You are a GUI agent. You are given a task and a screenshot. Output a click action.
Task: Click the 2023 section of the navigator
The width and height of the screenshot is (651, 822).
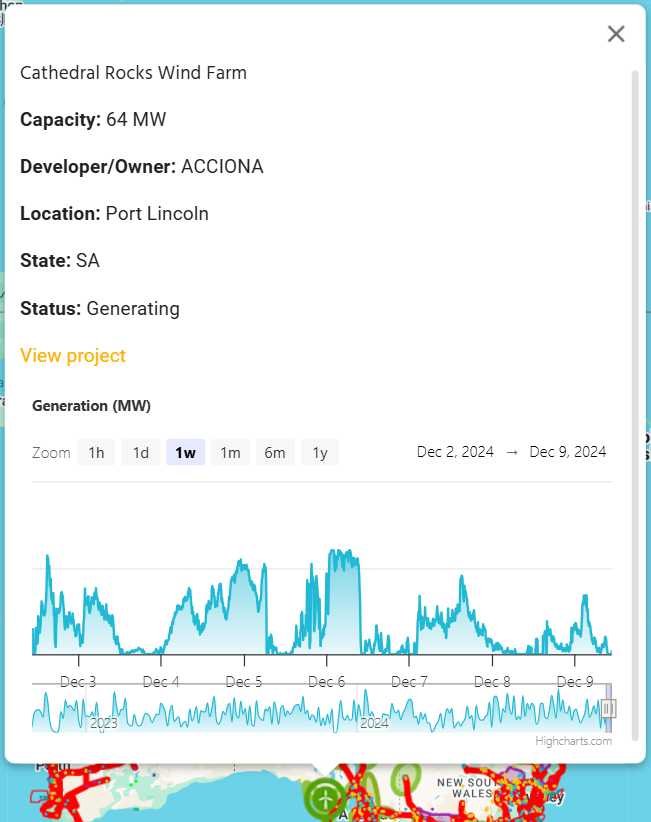point(104,722)
